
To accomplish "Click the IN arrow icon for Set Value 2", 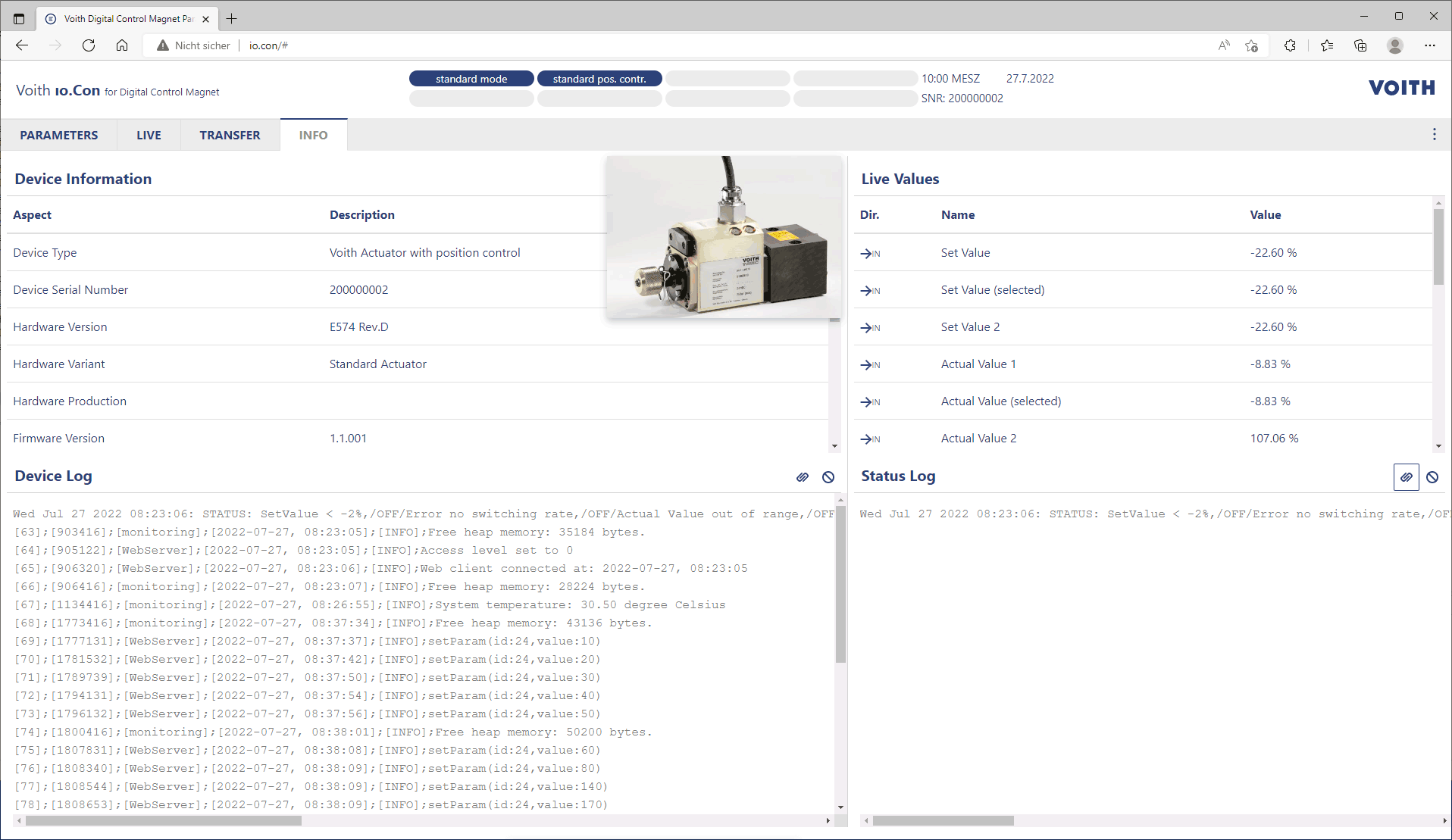I will (870, 327).
